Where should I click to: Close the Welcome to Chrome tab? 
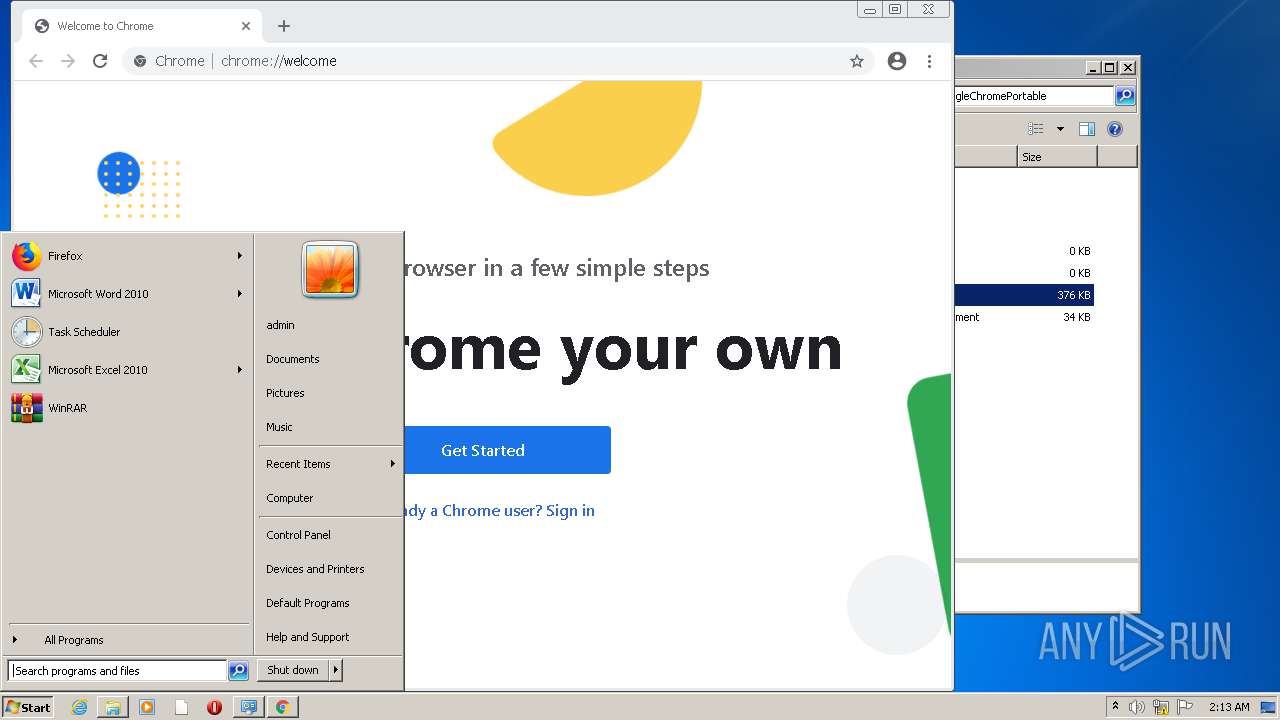(x=246, y=26)
